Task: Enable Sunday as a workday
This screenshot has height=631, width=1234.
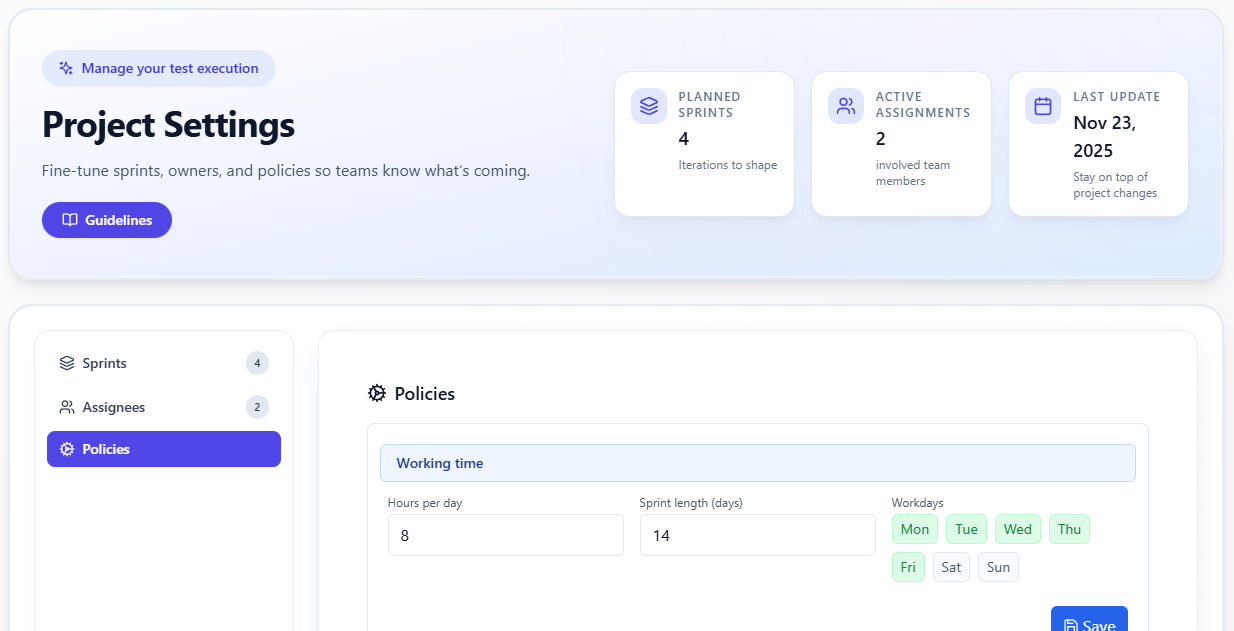Action: click(998, 566)
